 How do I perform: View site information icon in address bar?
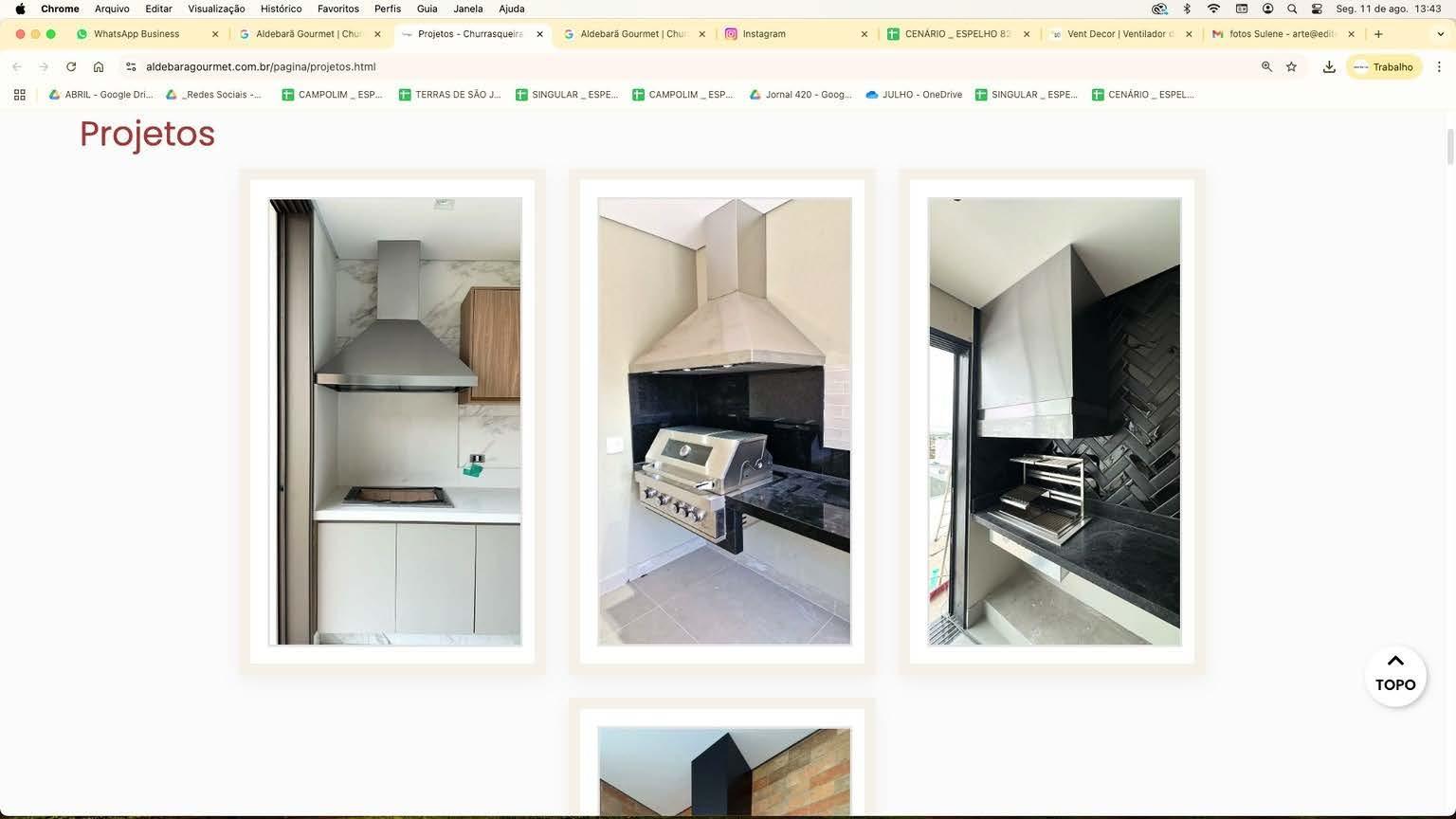click(131, 66)
